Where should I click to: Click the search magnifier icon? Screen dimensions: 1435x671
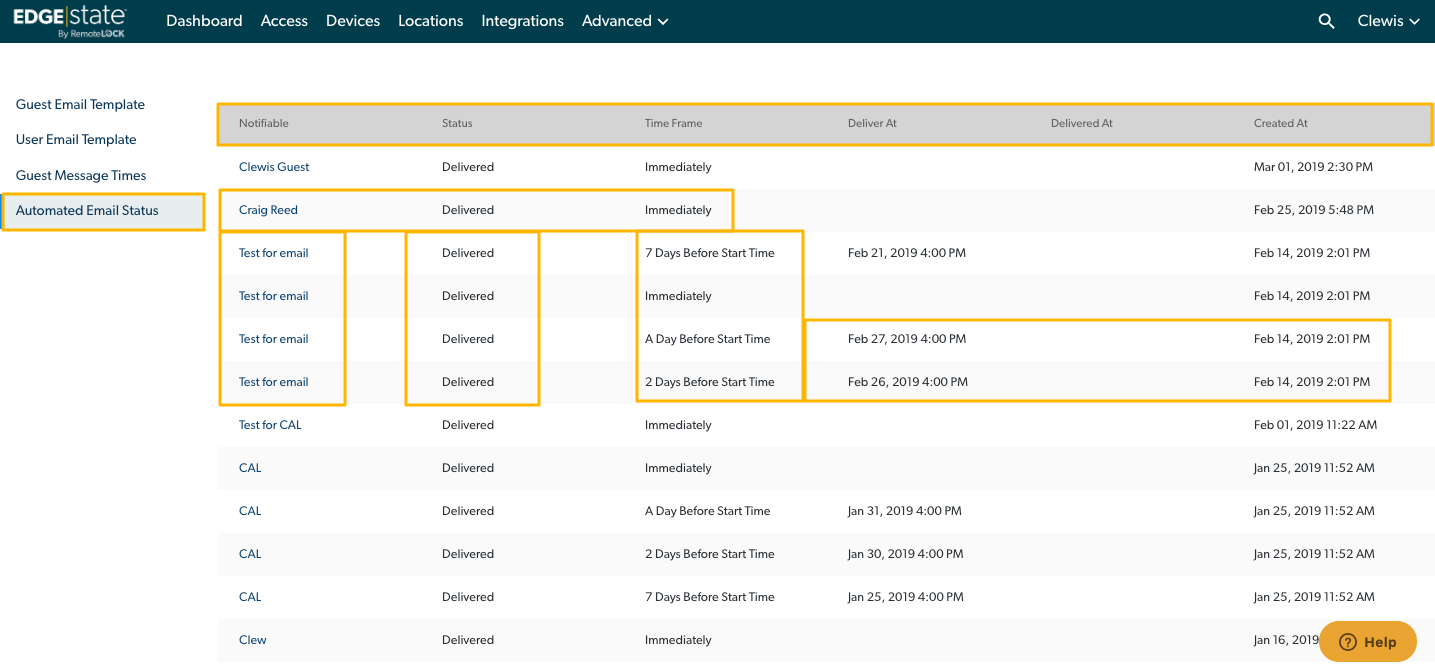[x=1326, y=21]
